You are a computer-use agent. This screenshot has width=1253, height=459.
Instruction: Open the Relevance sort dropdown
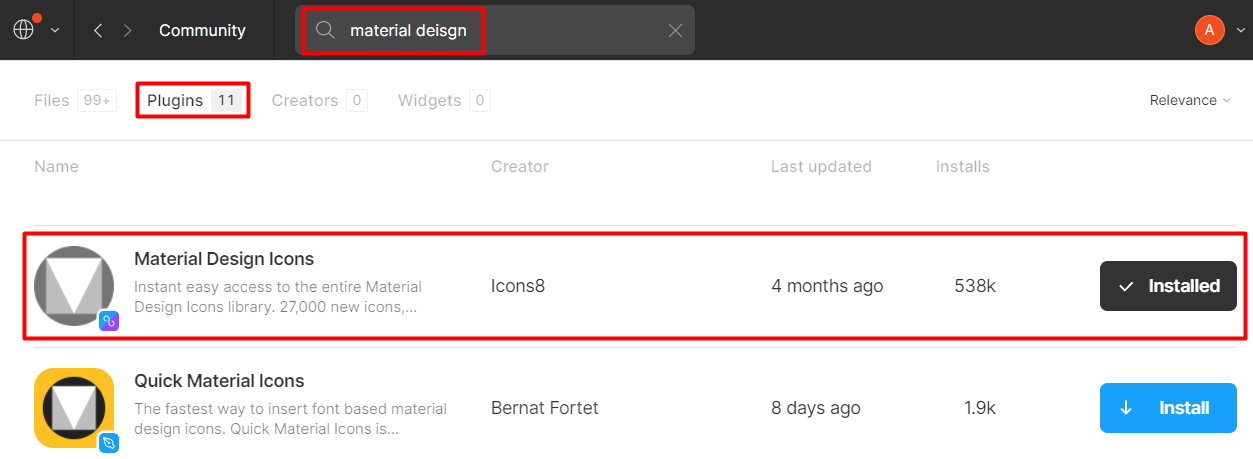coord(1188,100)
